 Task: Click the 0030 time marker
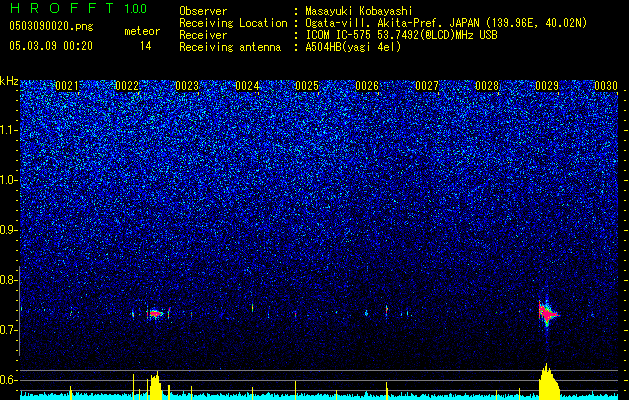pyautogui.click(x=606, y=86)
